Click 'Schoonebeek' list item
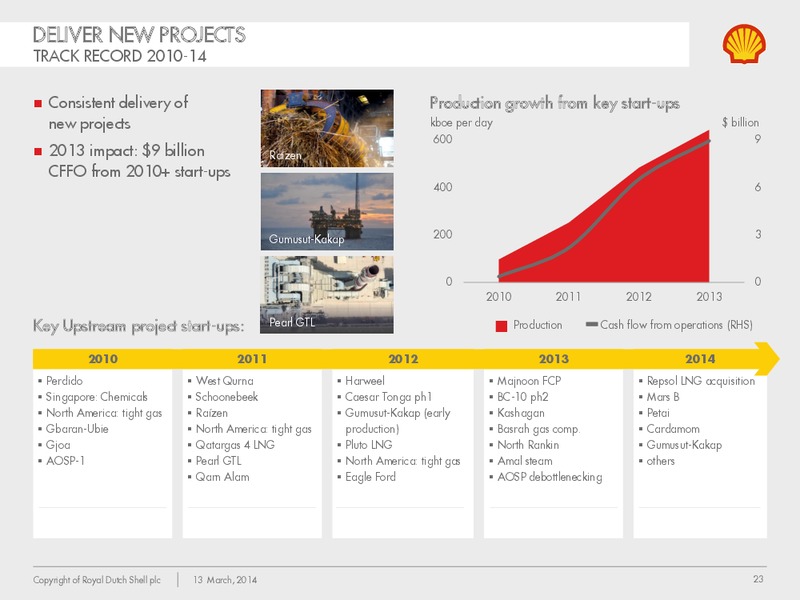 pos(227,396)
